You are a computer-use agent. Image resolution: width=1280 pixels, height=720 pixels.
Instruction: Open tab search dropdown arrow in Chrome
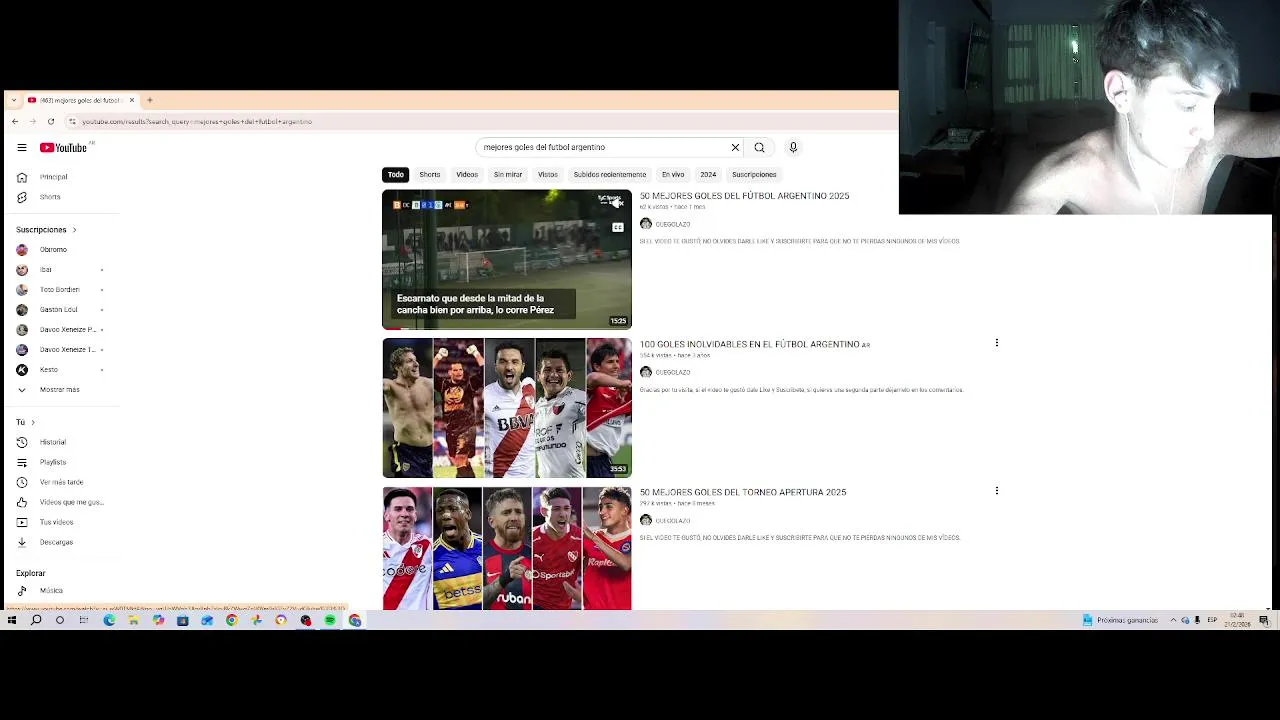pyautogui.click(x=14, y=100)
